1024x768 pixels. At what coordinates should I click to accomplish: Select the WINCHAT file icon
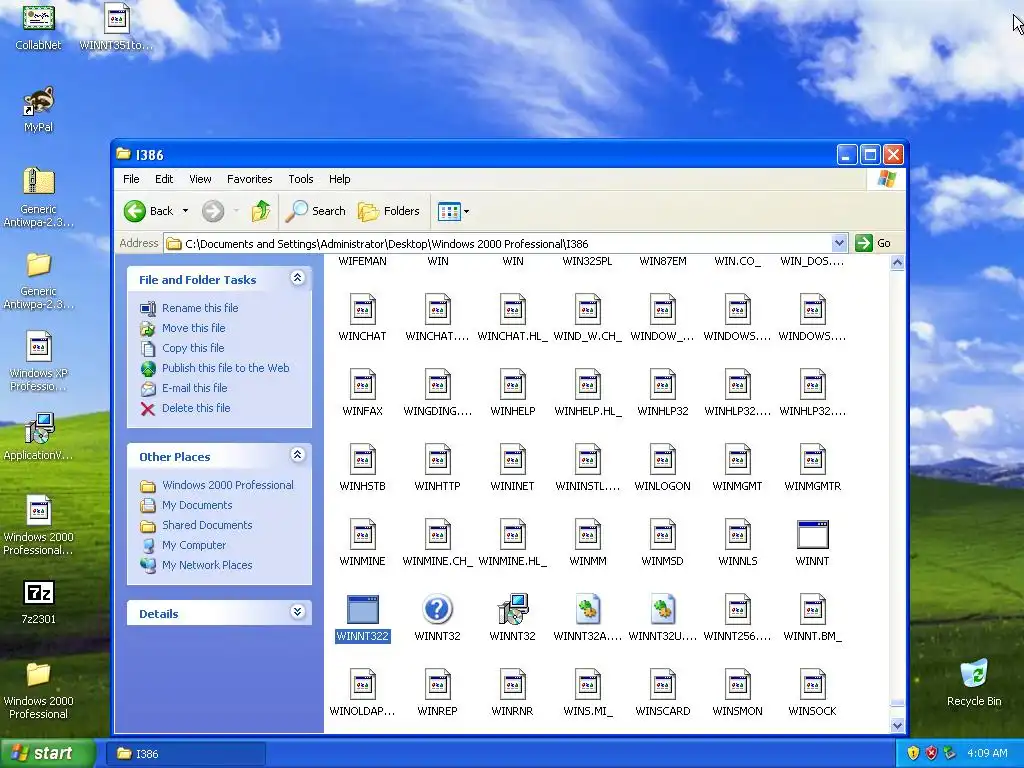(362, 310)
